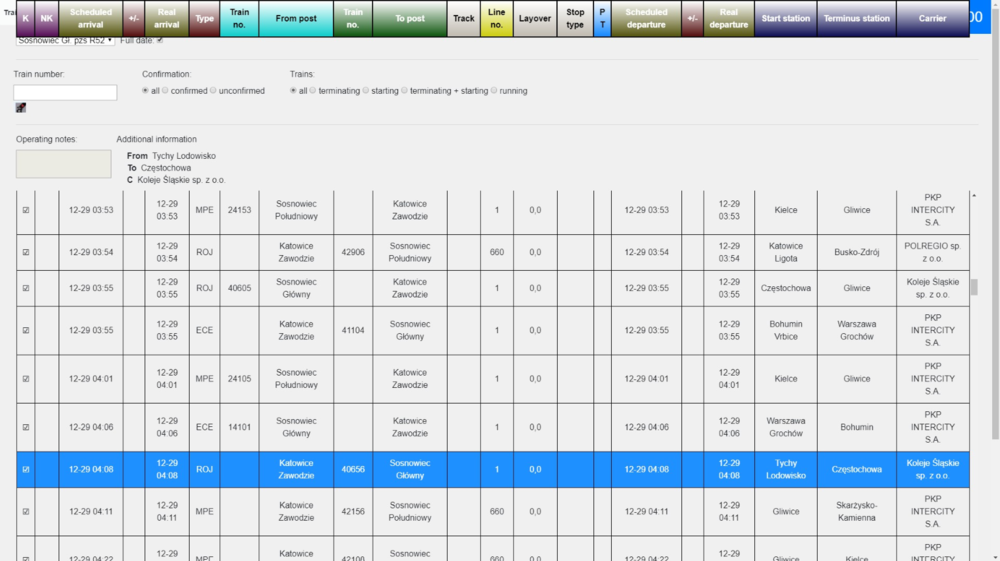This screenshot has height=561, width=1000.
Task: Click 'Busko-Zdrój' terminus station cell
Action: (857, 252)
